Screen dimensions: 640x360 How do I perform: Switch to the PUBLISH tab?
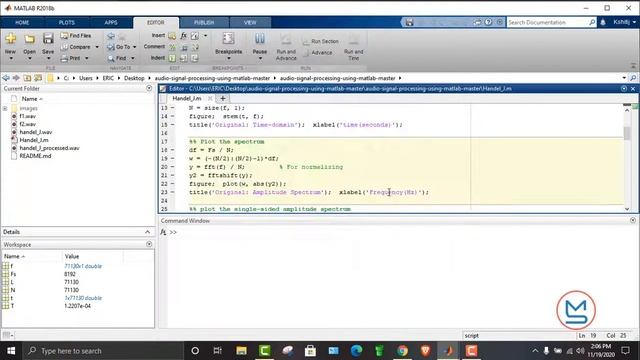204,22
